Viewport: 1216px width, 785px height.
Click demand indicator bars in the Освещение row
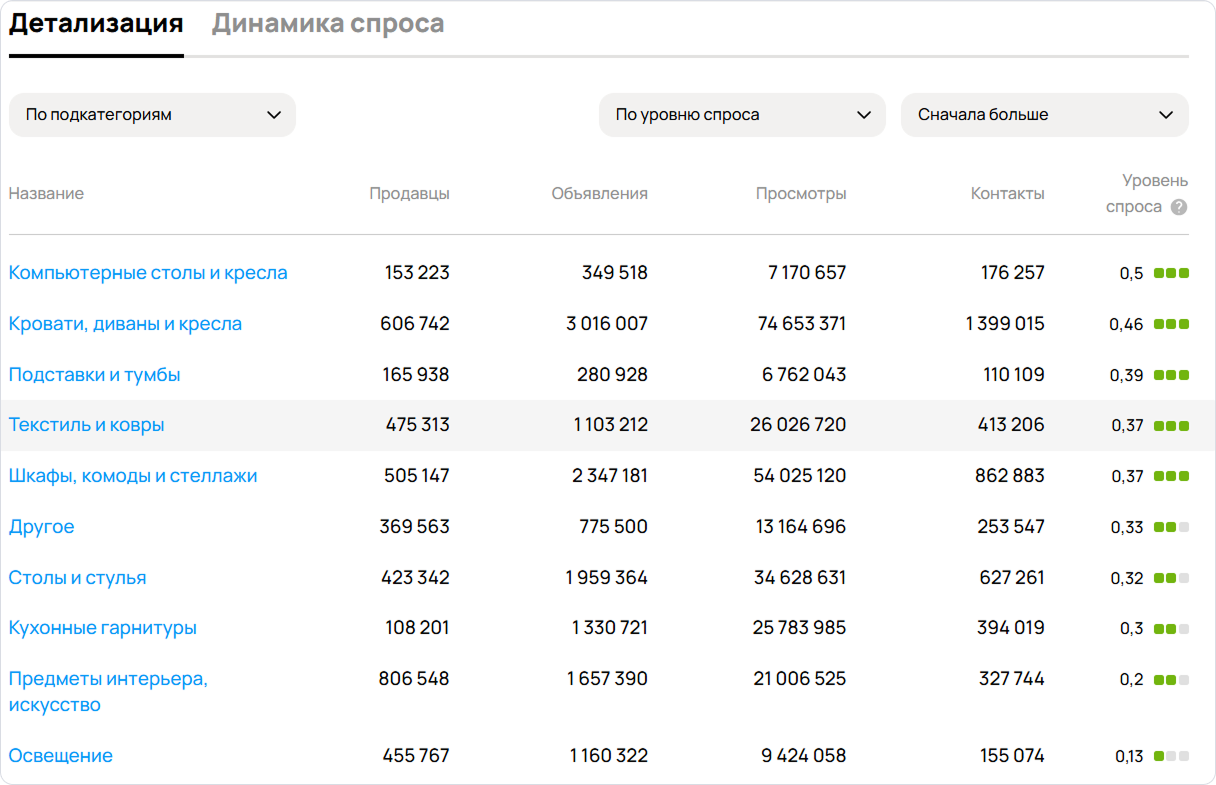coord(1171,756)
